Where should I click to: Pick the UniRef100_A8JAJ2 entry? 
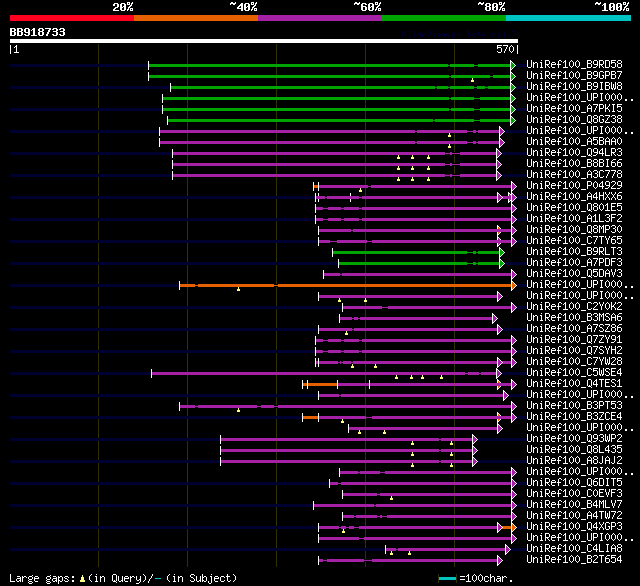[574, 461]
